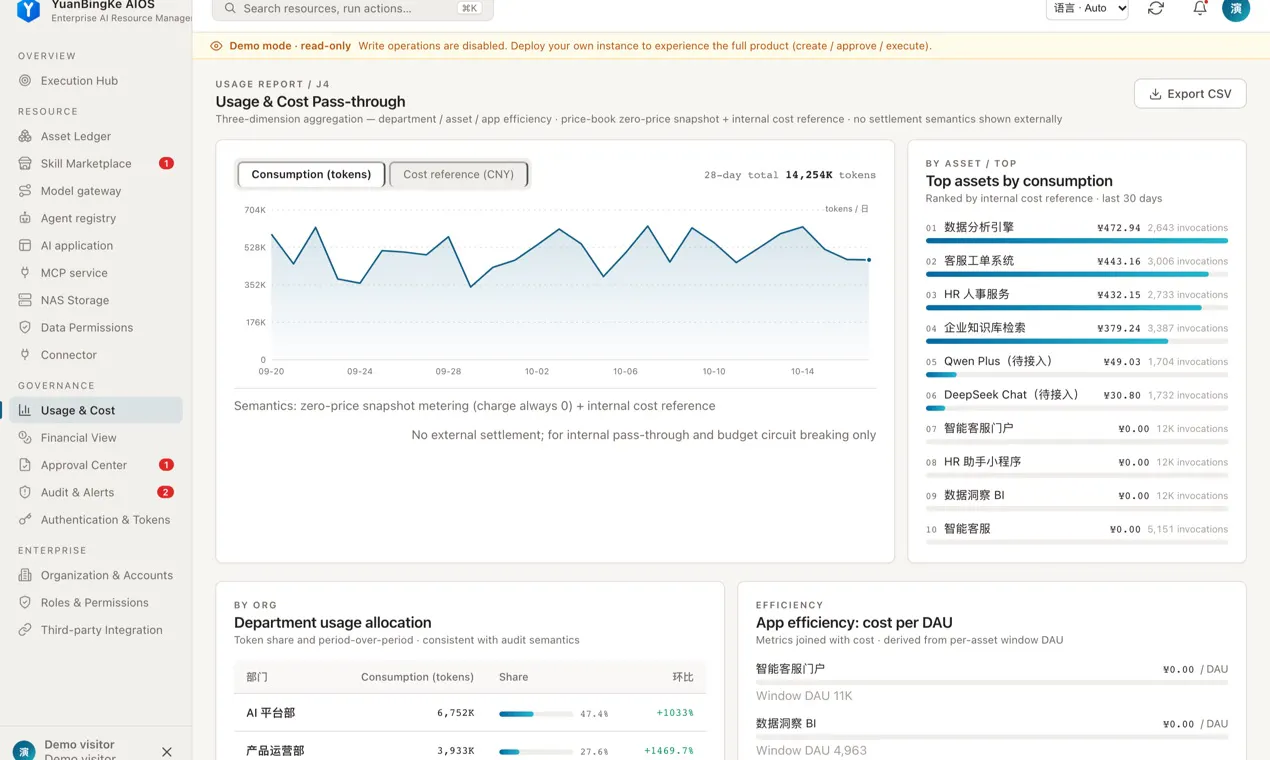This screenshot has height=760, width=1270.
Task: Click the user avatar in top bar
Action: (x=1236, y=8)
